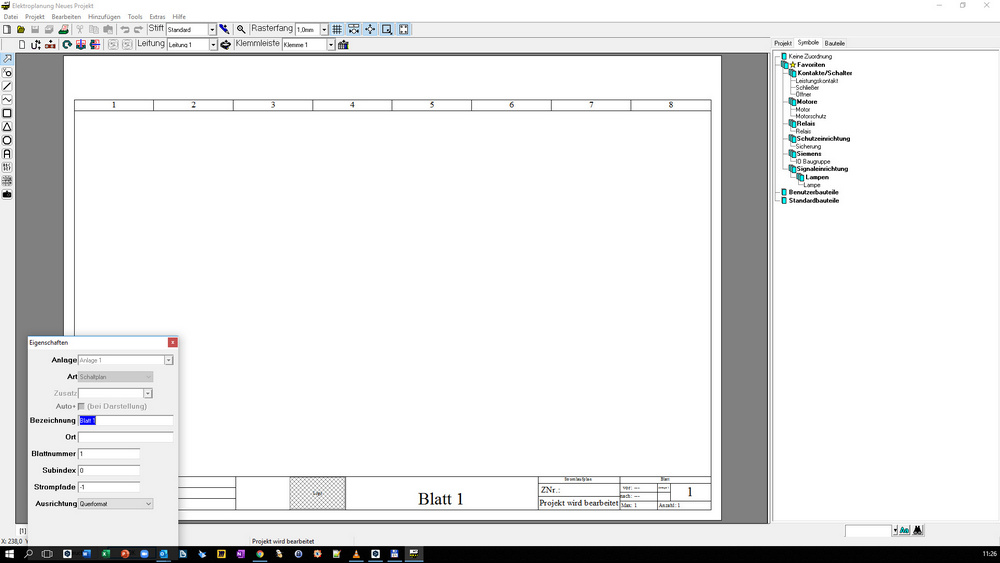Select the line drawing tool
The image size is (1000, 563).
tap(7, 87)
